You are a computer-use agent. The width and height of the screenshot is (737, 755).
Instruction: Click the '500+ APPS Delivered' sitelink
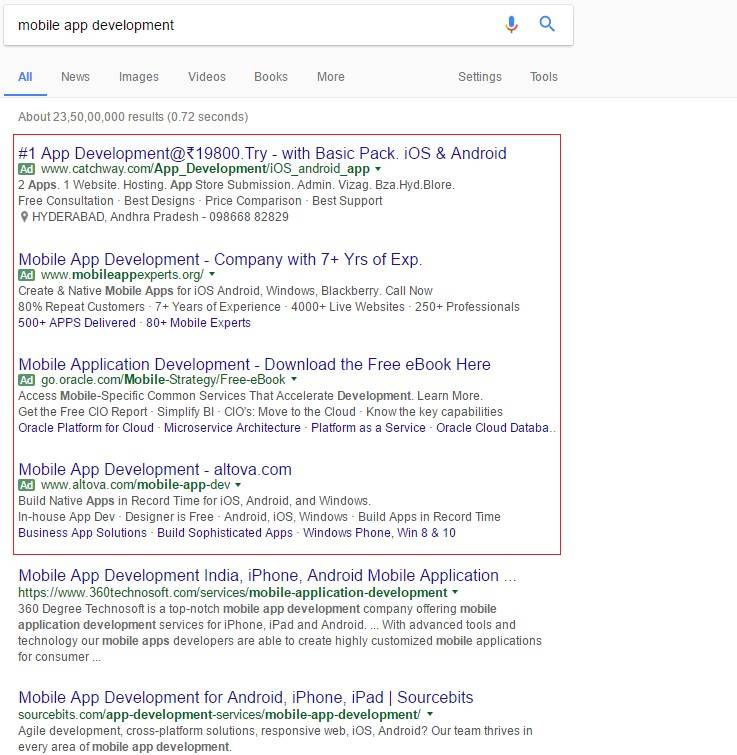pyautogui.click(x=77, y=323)
